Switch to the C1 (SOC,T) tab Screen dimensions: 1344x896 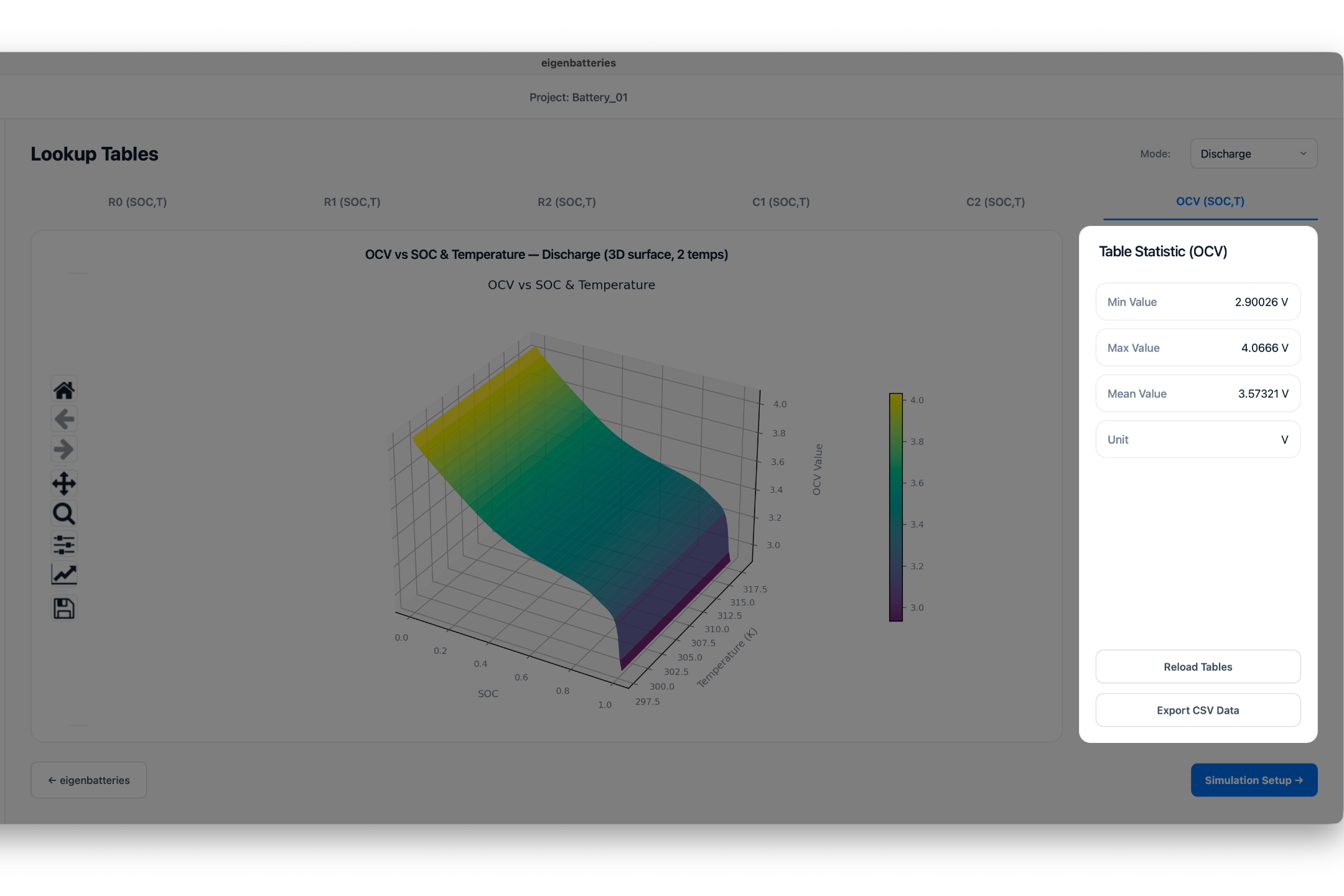(x=781, y=202)
